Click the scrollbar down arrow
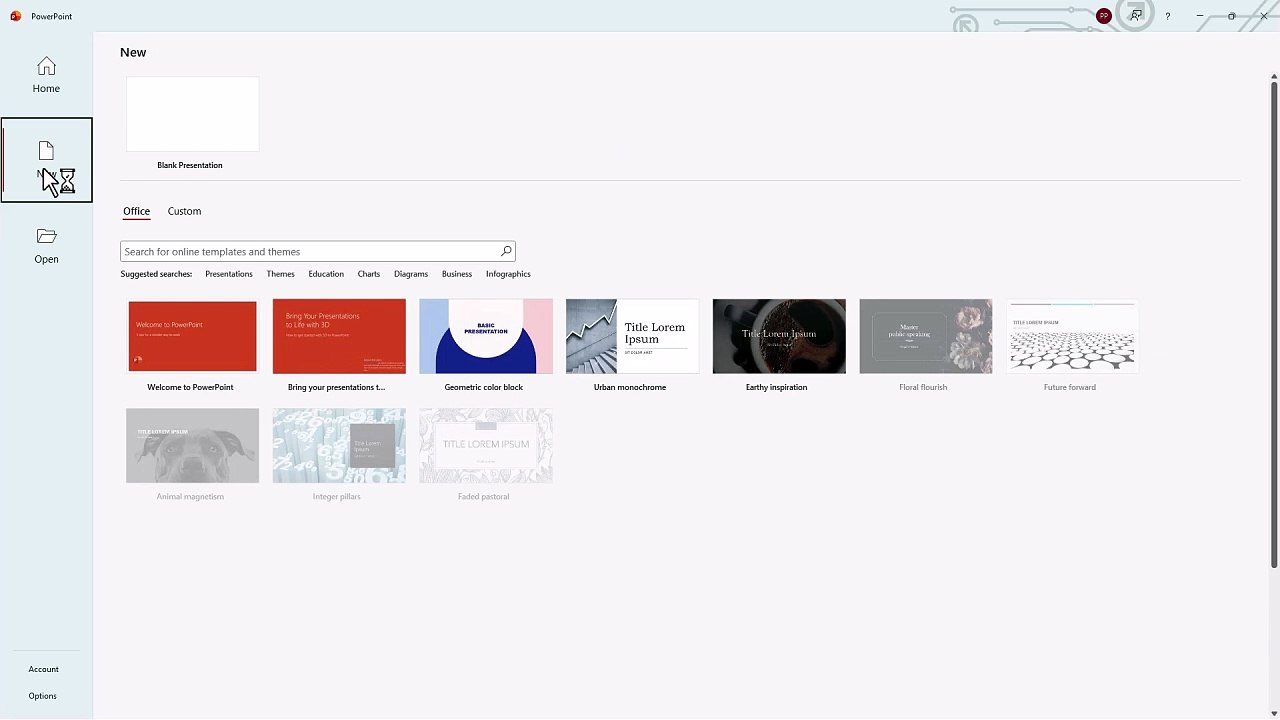 click(1274, 714)
